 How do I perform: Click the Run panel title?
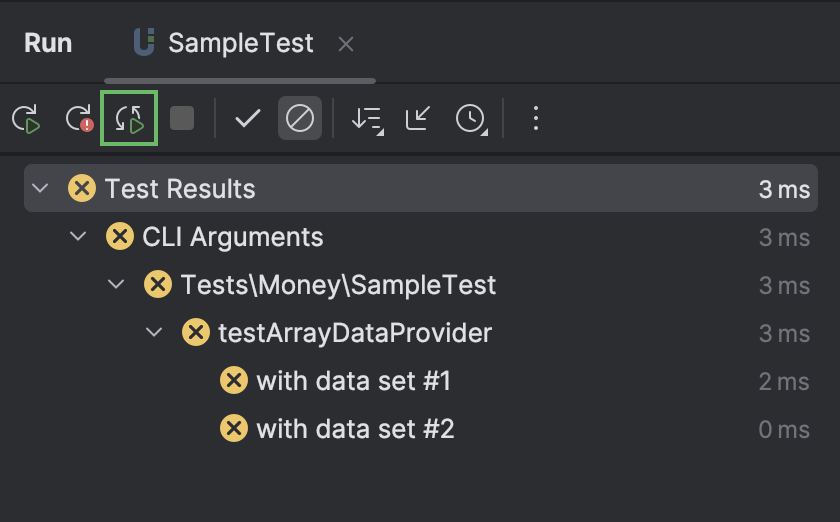(48, 43)
